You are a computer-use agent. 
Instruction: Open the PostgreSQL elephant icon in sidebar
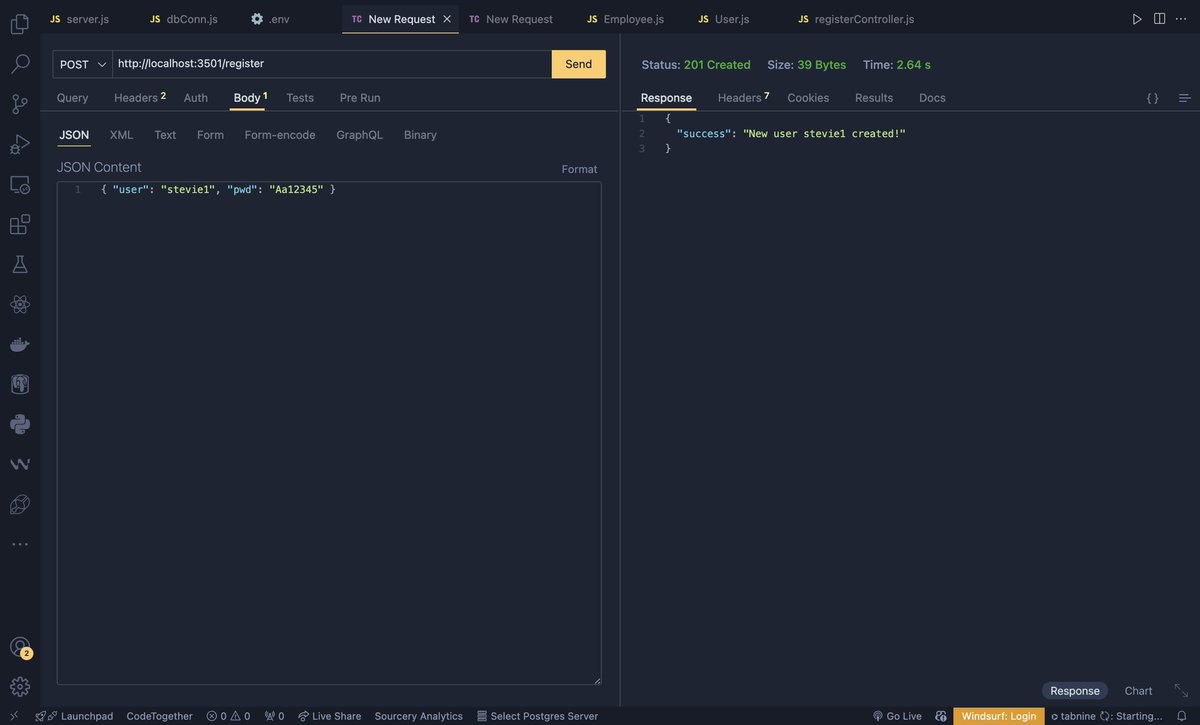[19, 384]
